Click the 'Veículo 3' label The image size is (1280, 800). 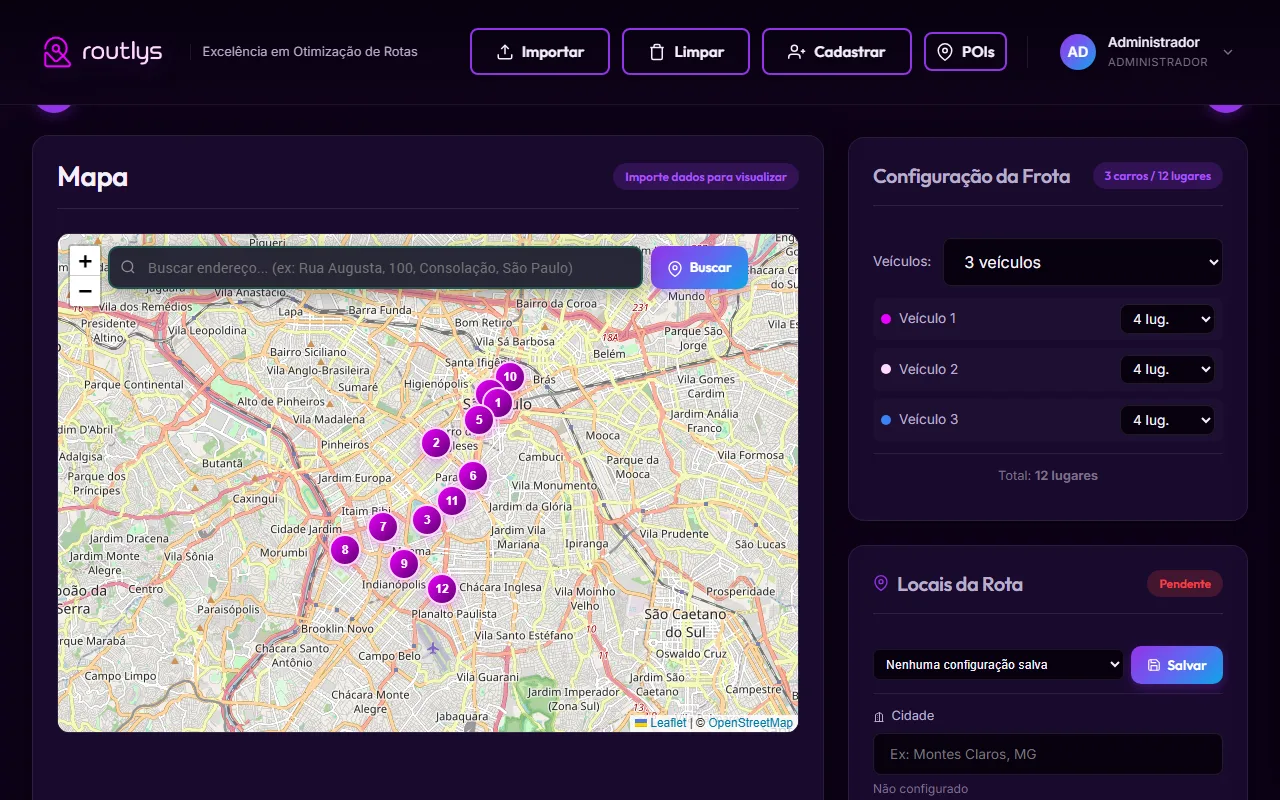tap(929, 420)
